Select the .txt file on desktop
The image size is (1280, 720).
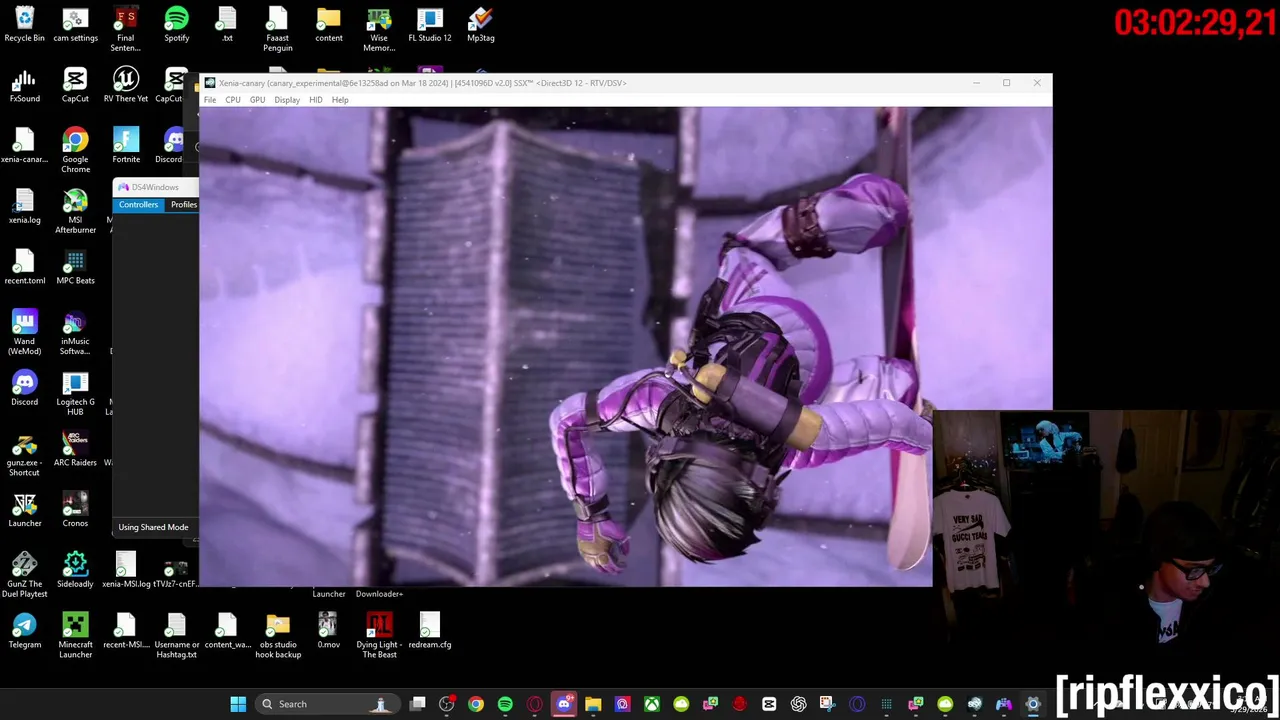click(x=227, y=26)
